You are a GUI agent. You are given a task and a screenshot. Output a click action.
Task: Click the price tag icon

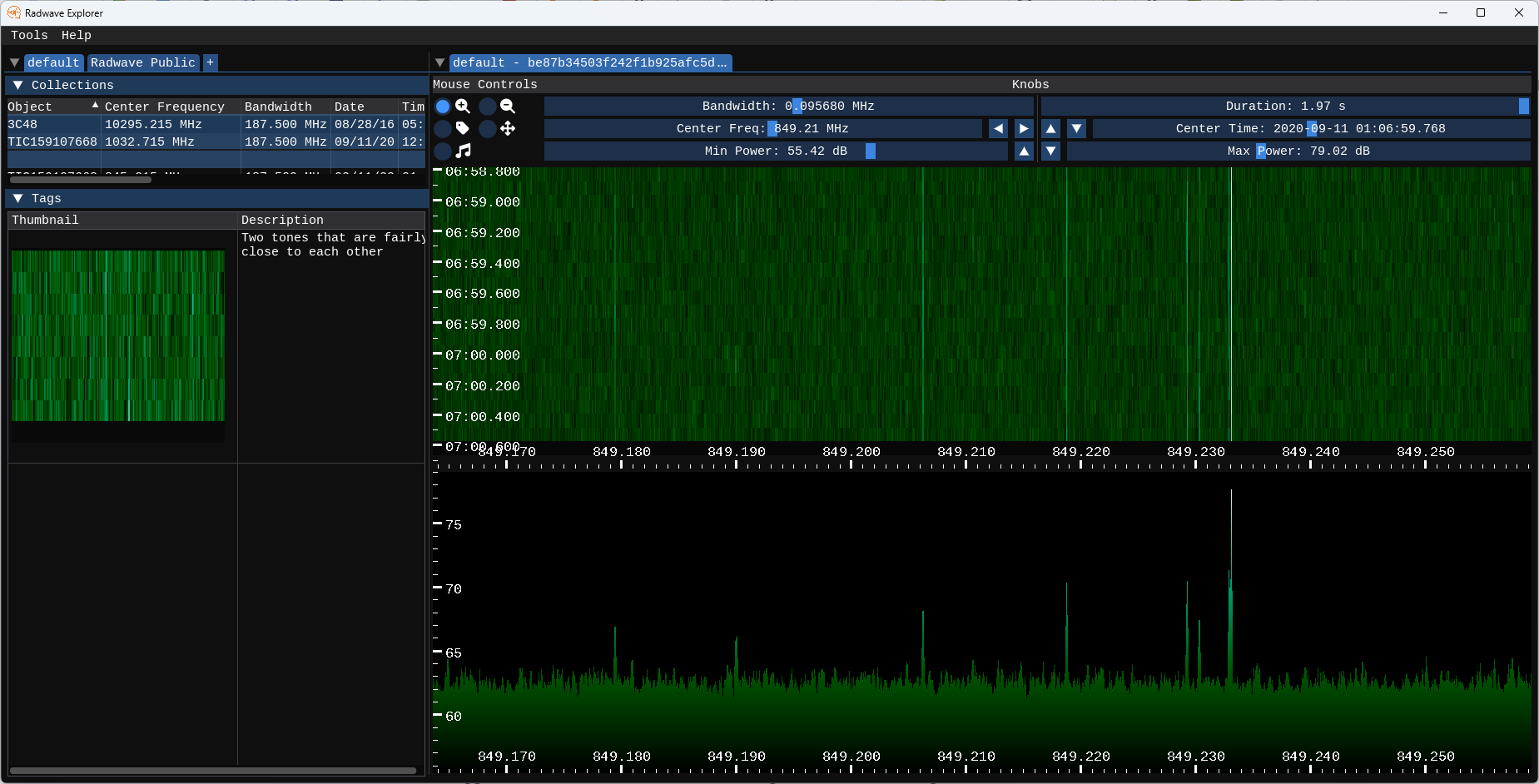tap(463, 129)
